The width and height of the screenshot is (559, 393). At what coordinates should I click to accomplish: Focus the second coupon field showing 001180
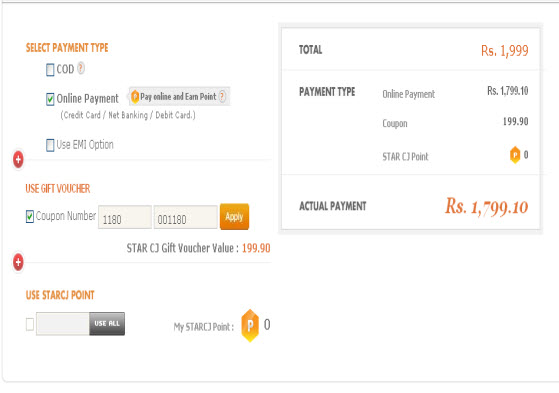[185, 217]
